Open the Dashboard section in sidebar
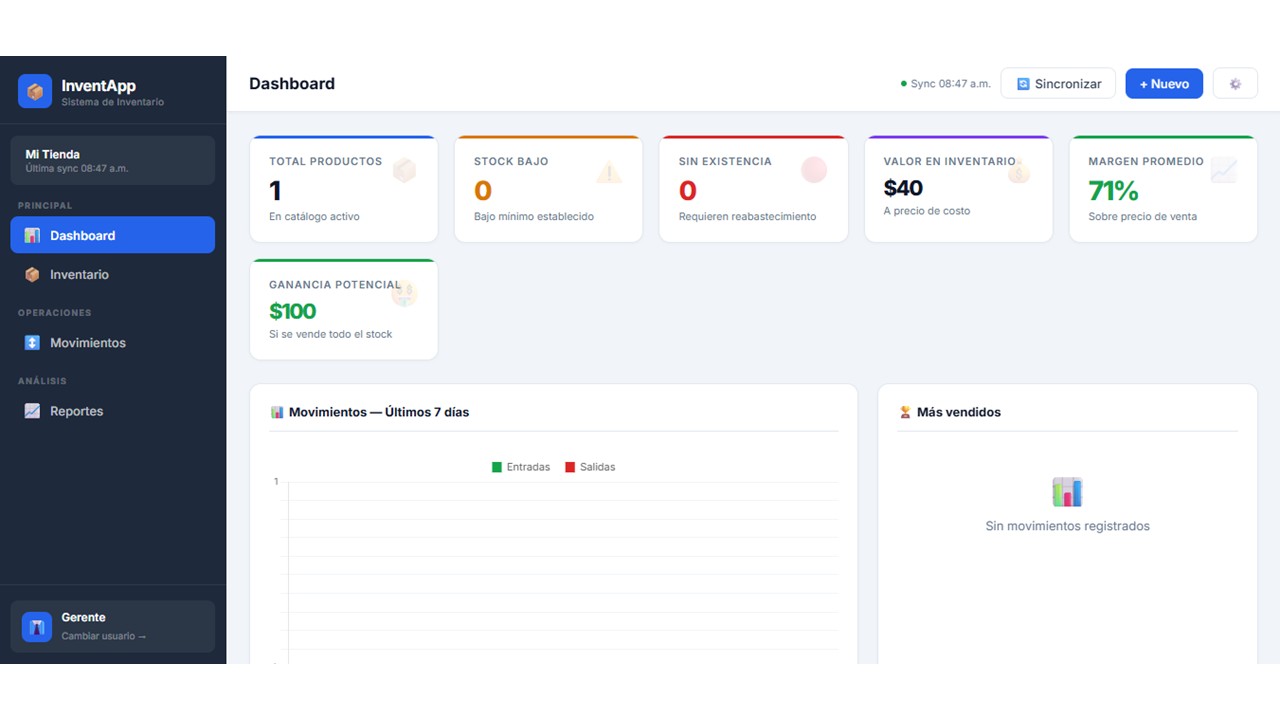 coord(112,235)
